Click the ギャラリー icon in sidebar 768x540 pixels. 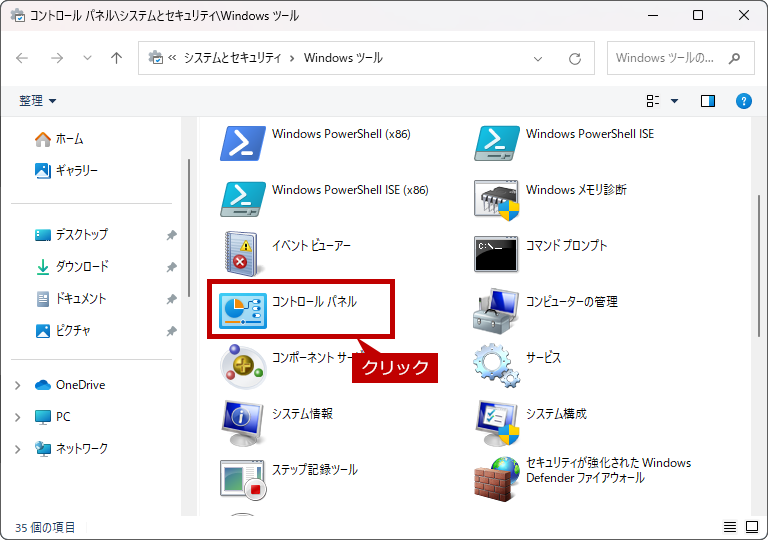pyautogui.click(x=43, y=171)
